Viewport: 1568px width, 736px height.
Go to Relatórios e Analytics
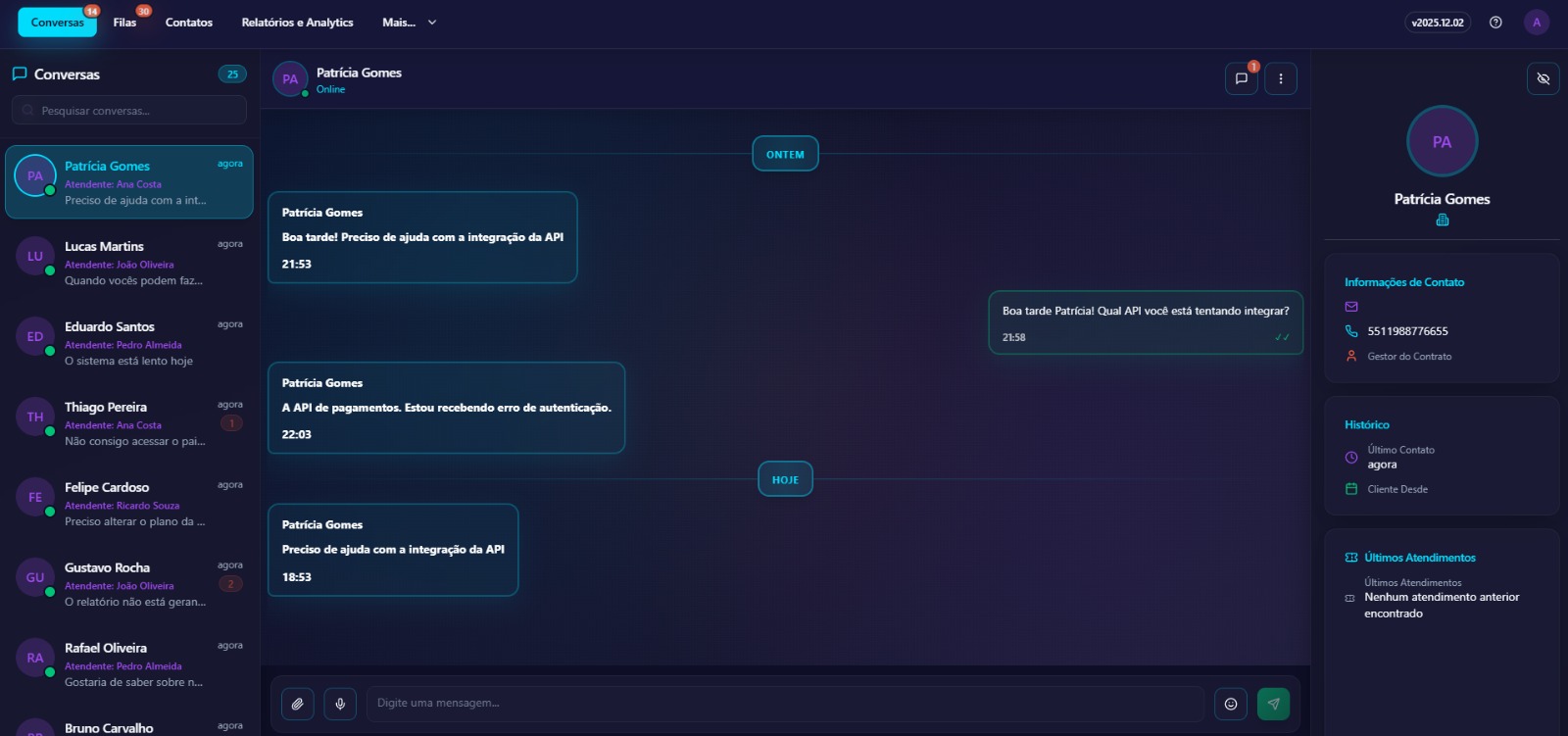(297, 22)
